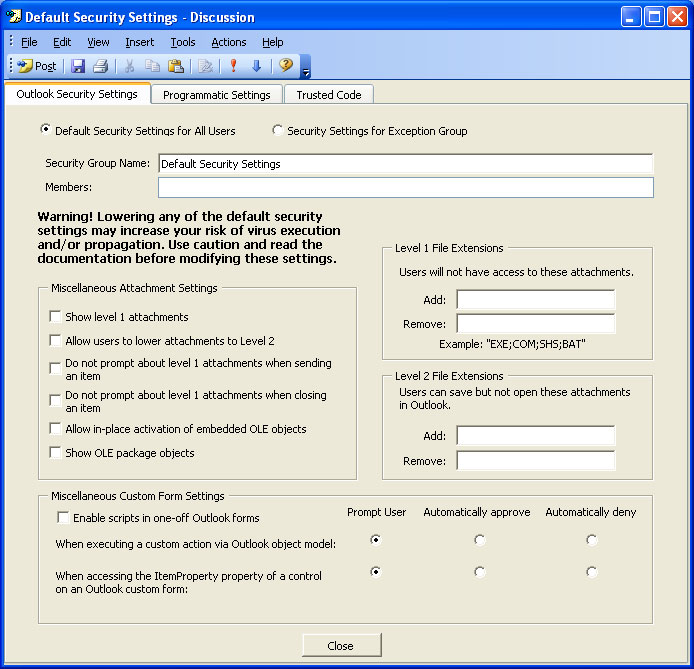
Task: Click the window title bar app icon
Action: [x=14, y=17]
